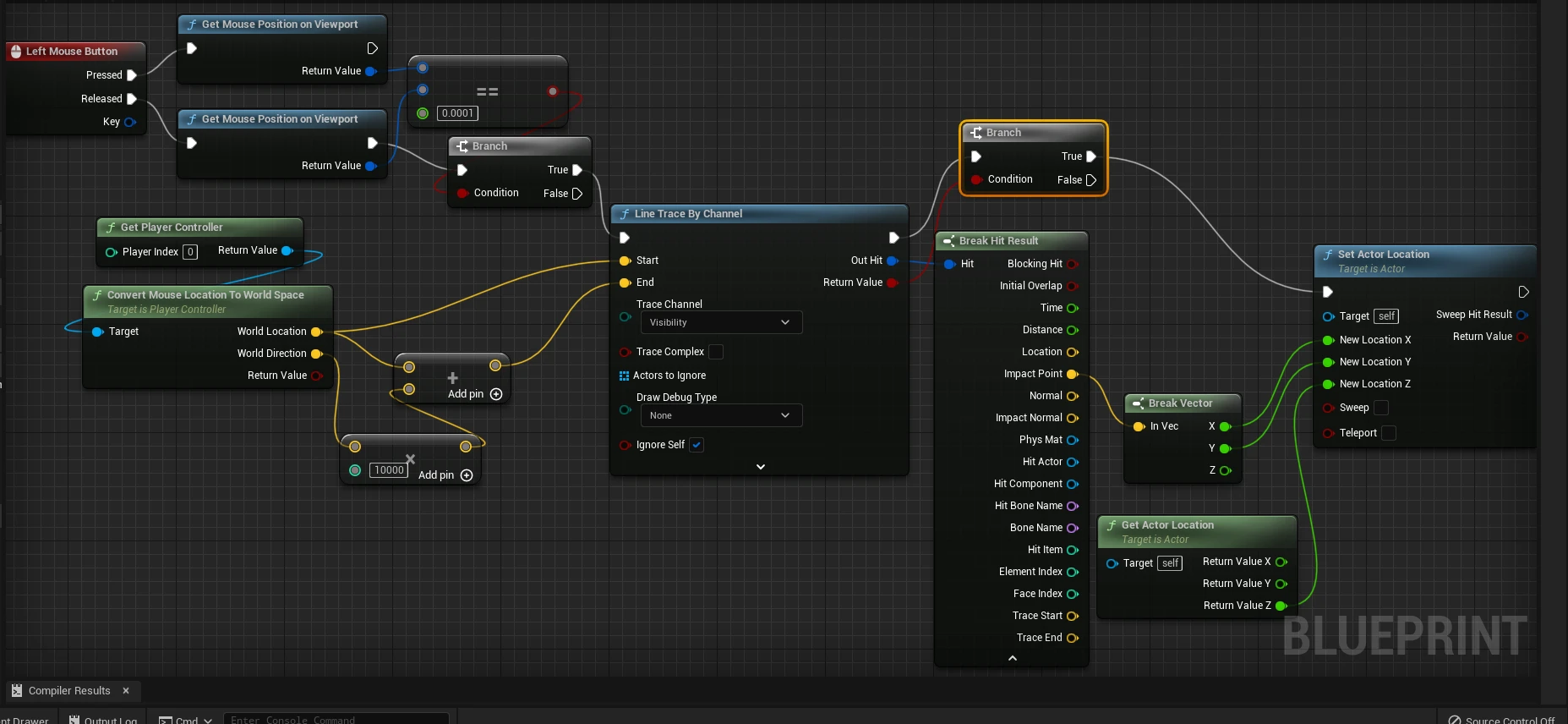Click the Left Mouse Button Released exec pin
The width and height of the screenshot is (1568, 724).
(x=132, y=99)
